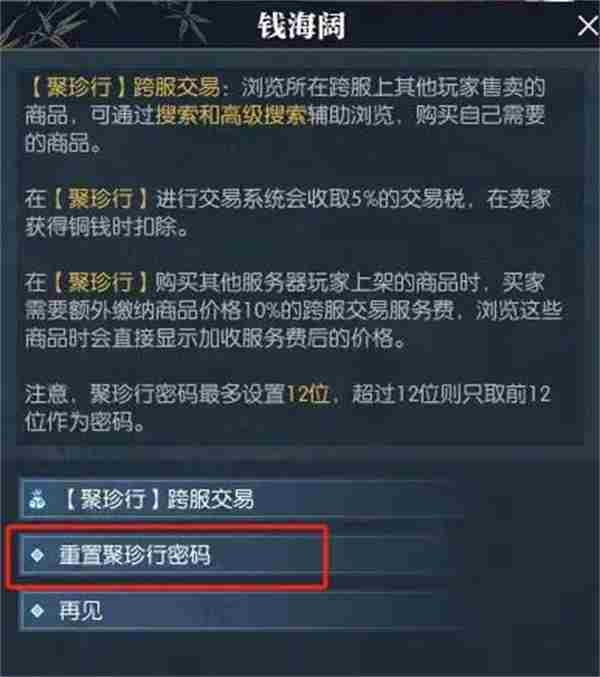Click the bamboo leaf decoration in header
600x677 pixels.
click(x=52, y=24)
